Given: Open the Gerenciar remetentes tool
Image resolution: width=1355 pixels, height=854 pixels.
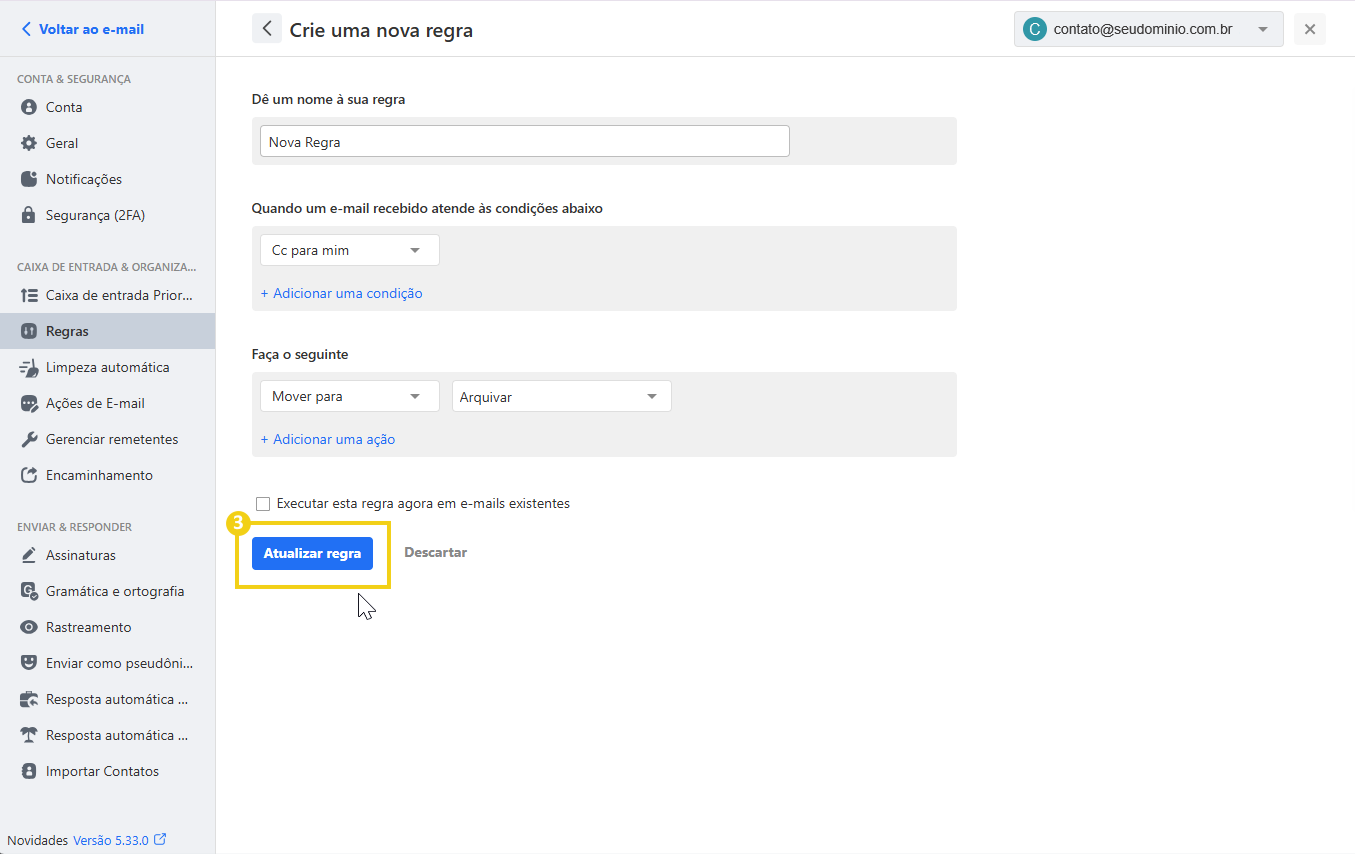Looking at the screenshot, I should tap(30, 439).
